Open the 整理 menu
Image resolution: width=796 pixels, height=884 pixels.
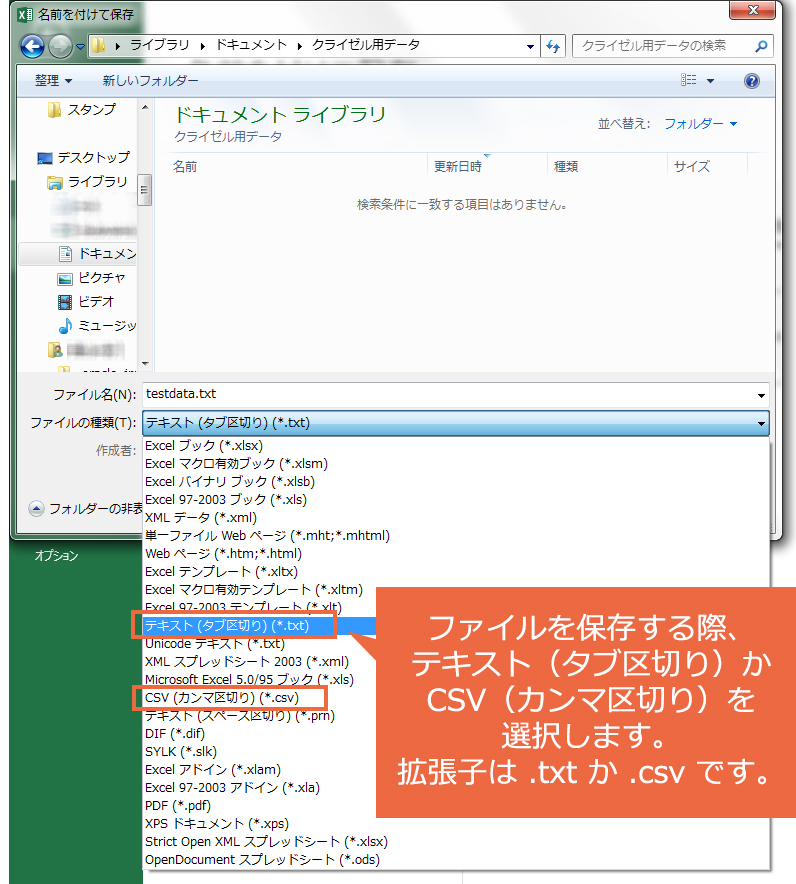[54, 81]
